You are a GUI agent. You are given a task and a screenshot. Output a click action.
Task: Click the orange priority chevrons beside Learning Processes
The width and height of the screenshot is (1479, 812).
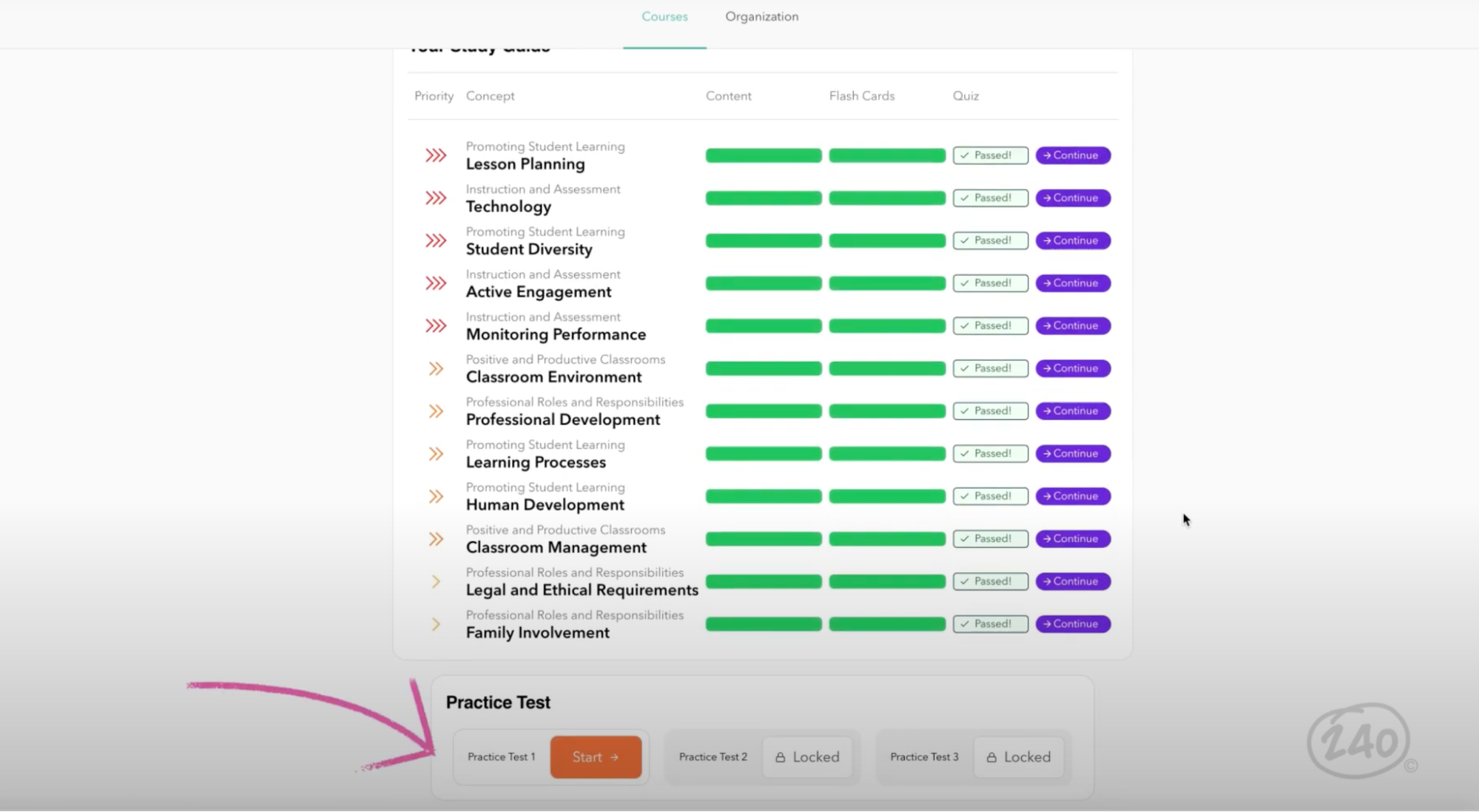(x=435, y=453)
